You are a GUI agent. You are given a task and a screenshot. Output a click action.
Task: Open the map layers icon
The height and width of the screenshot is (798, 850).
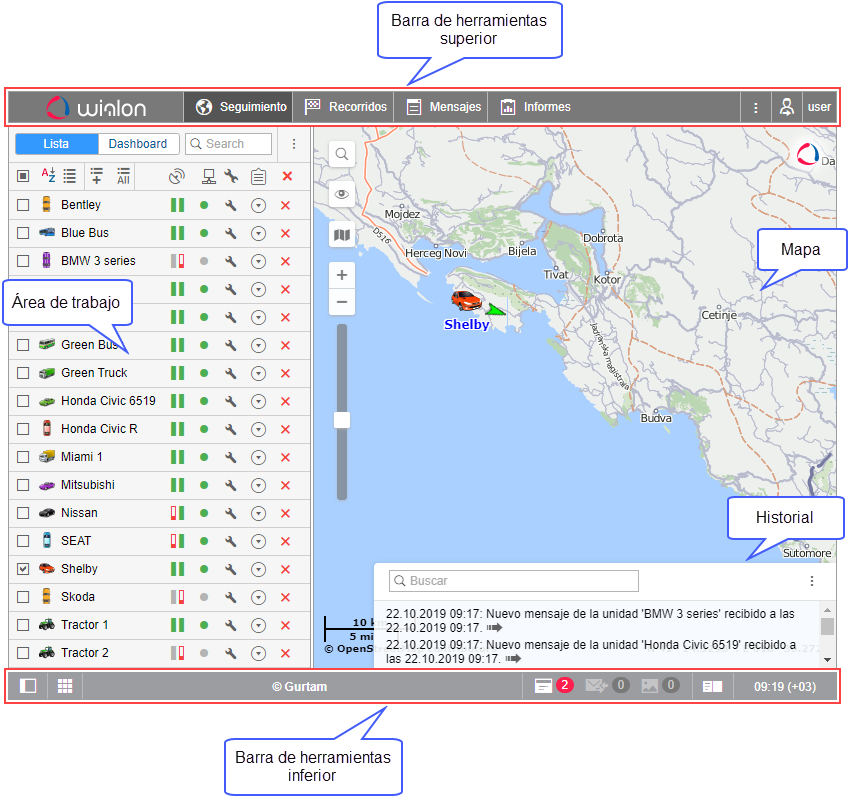(342, 235)
